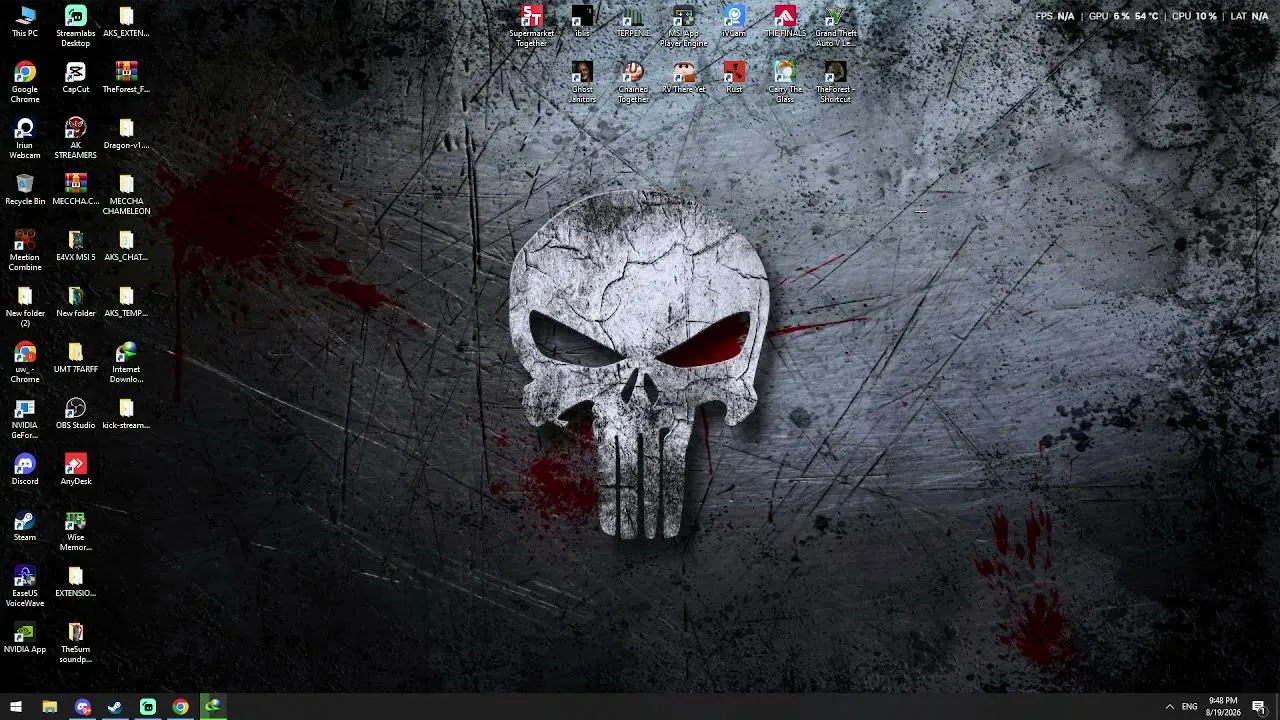Select the EaseUS VoiceWave shortcut
The width and height of the screenshot is (1280, 720).
tap(25, 587)
